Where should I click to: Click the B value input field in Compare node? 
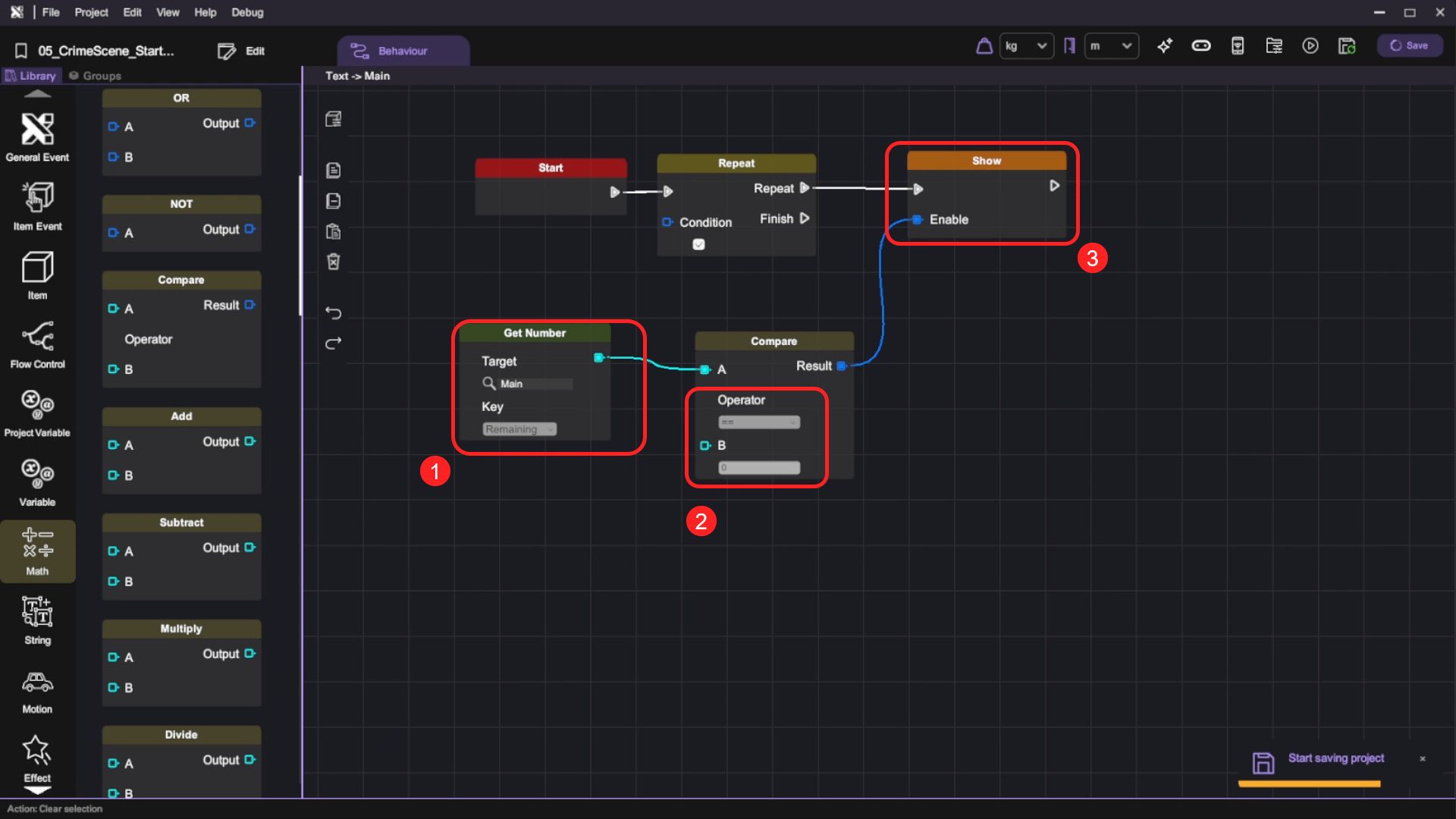(x=758, y=468)
